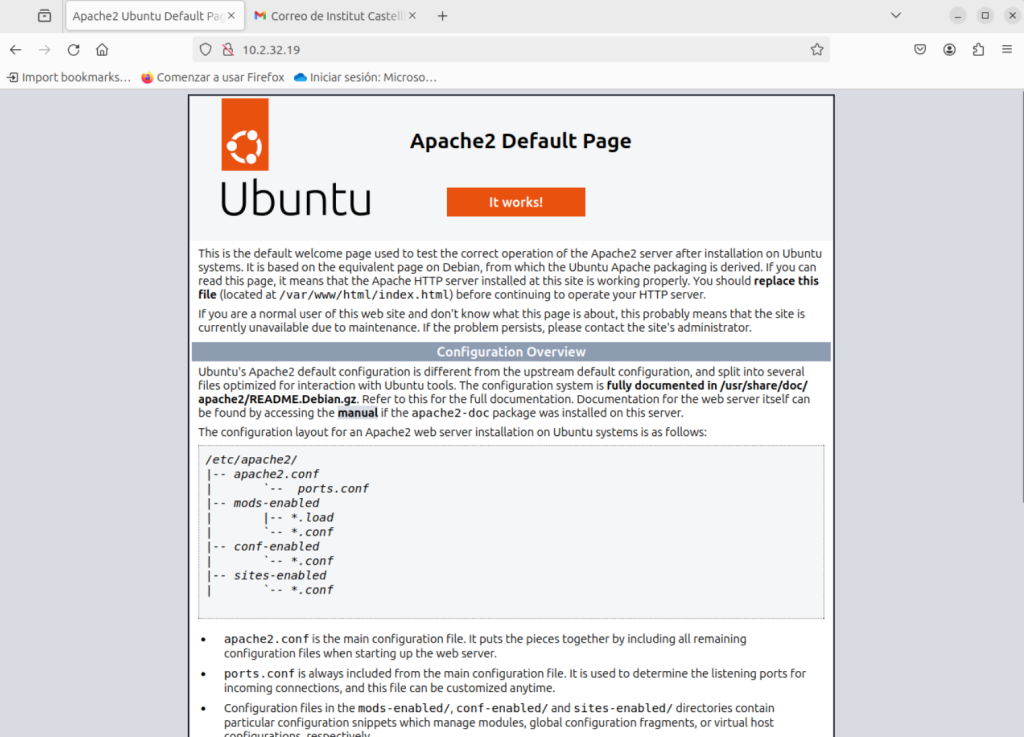This screenshot has height=737, width=1024.
Task: Show the insecure connection padlock info
Action: (x=228, y=50)
